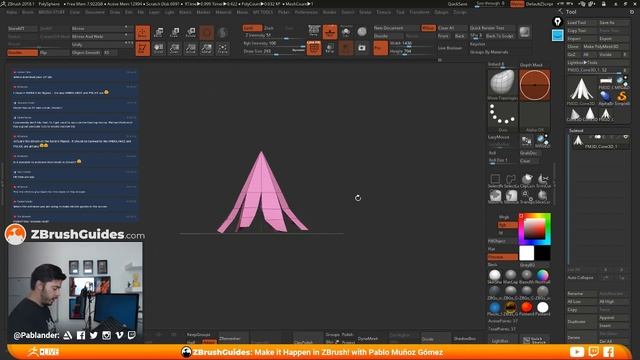Click the Duplicate subtool button
The height and width of the screenshot is (360, 640).
click(x=582, y=322)
